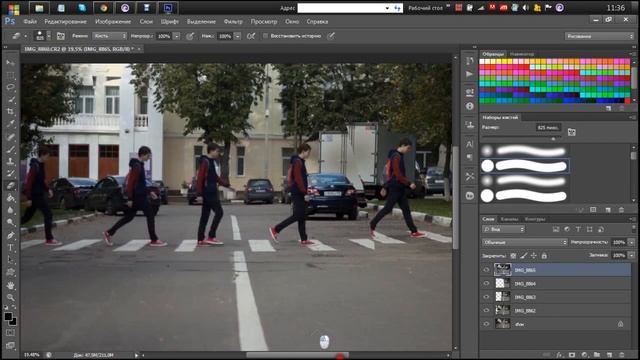Toggle lock all padlock icon
The image size is (640, 360).
tap(544, 256)
